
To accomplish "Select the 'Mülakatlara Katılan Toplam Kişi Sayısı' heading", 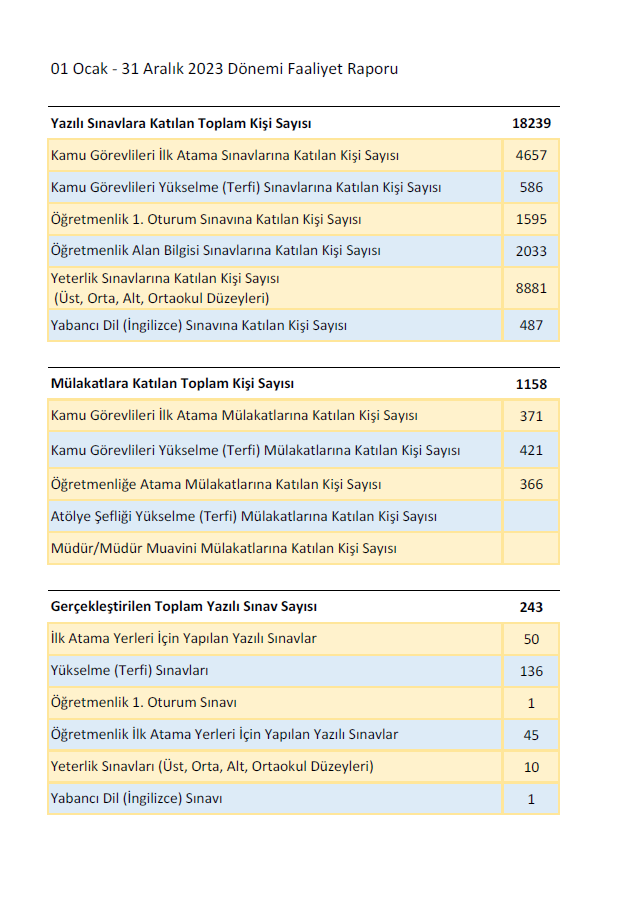I will [172, 383].
